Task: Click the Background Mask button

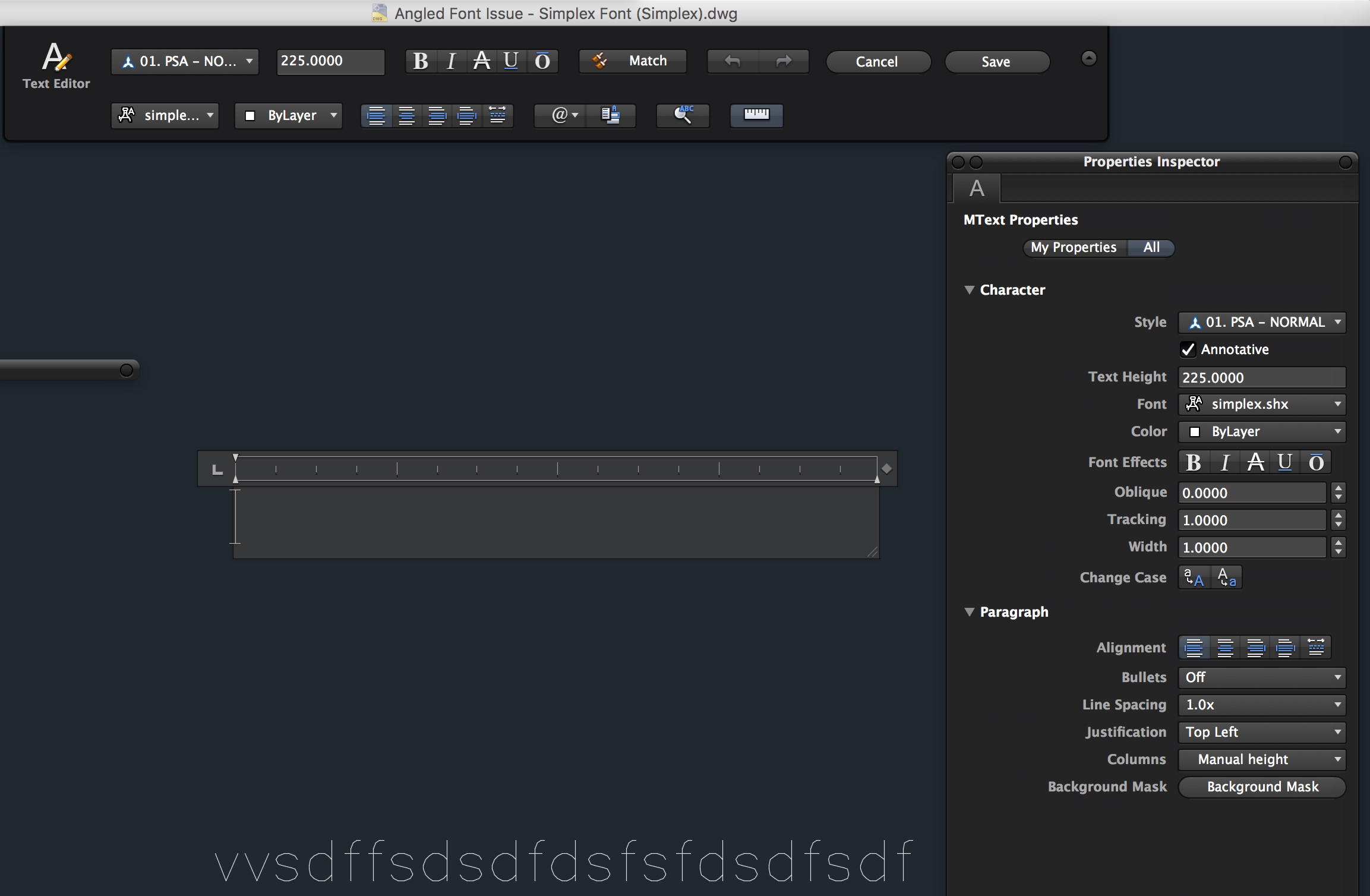Action: (1261, 787)
